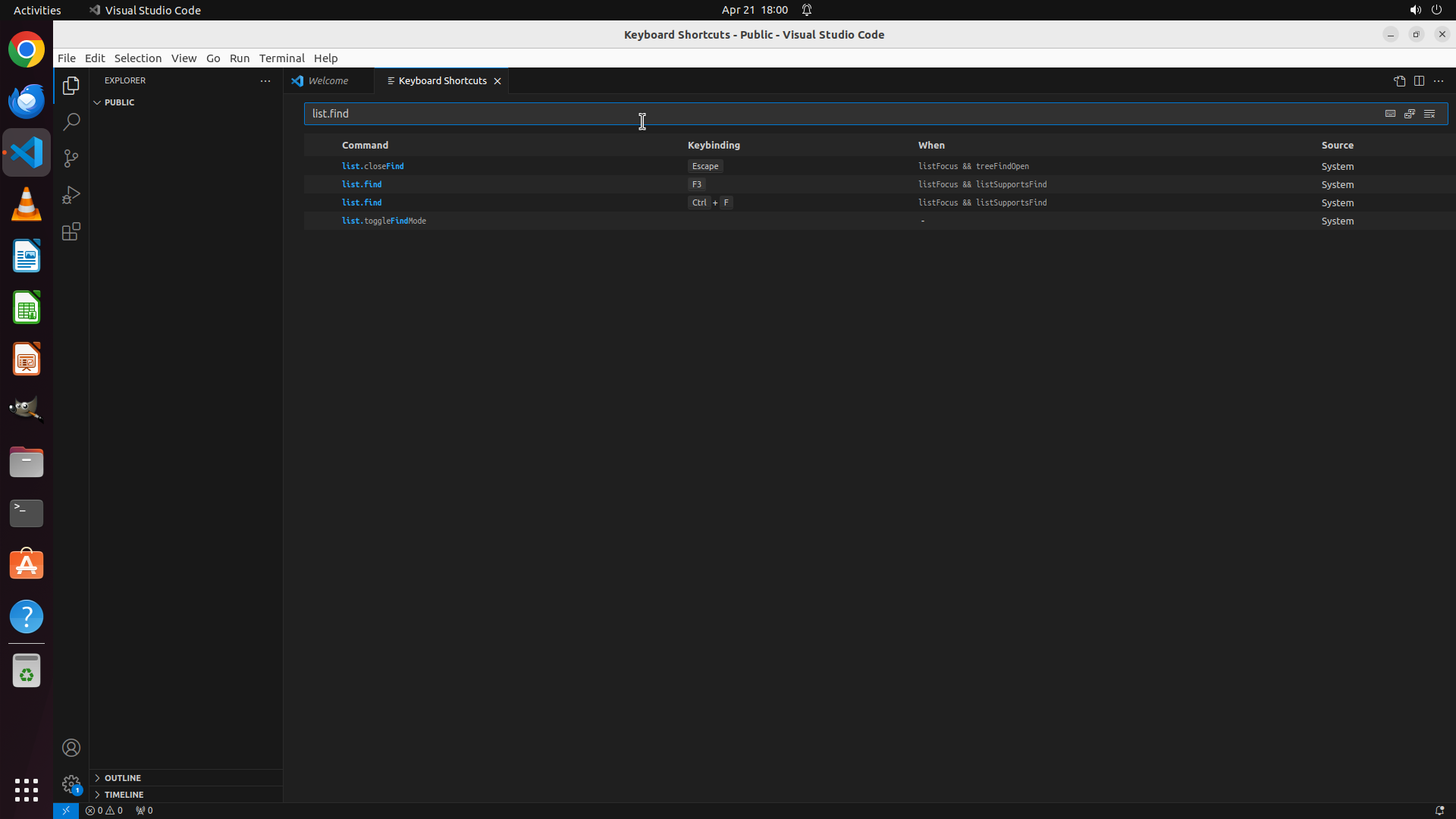This screenshot has width=1456, height=819.
Task: Open Explorer views and more actions ellipsis
Action: (x=265, y=81)
